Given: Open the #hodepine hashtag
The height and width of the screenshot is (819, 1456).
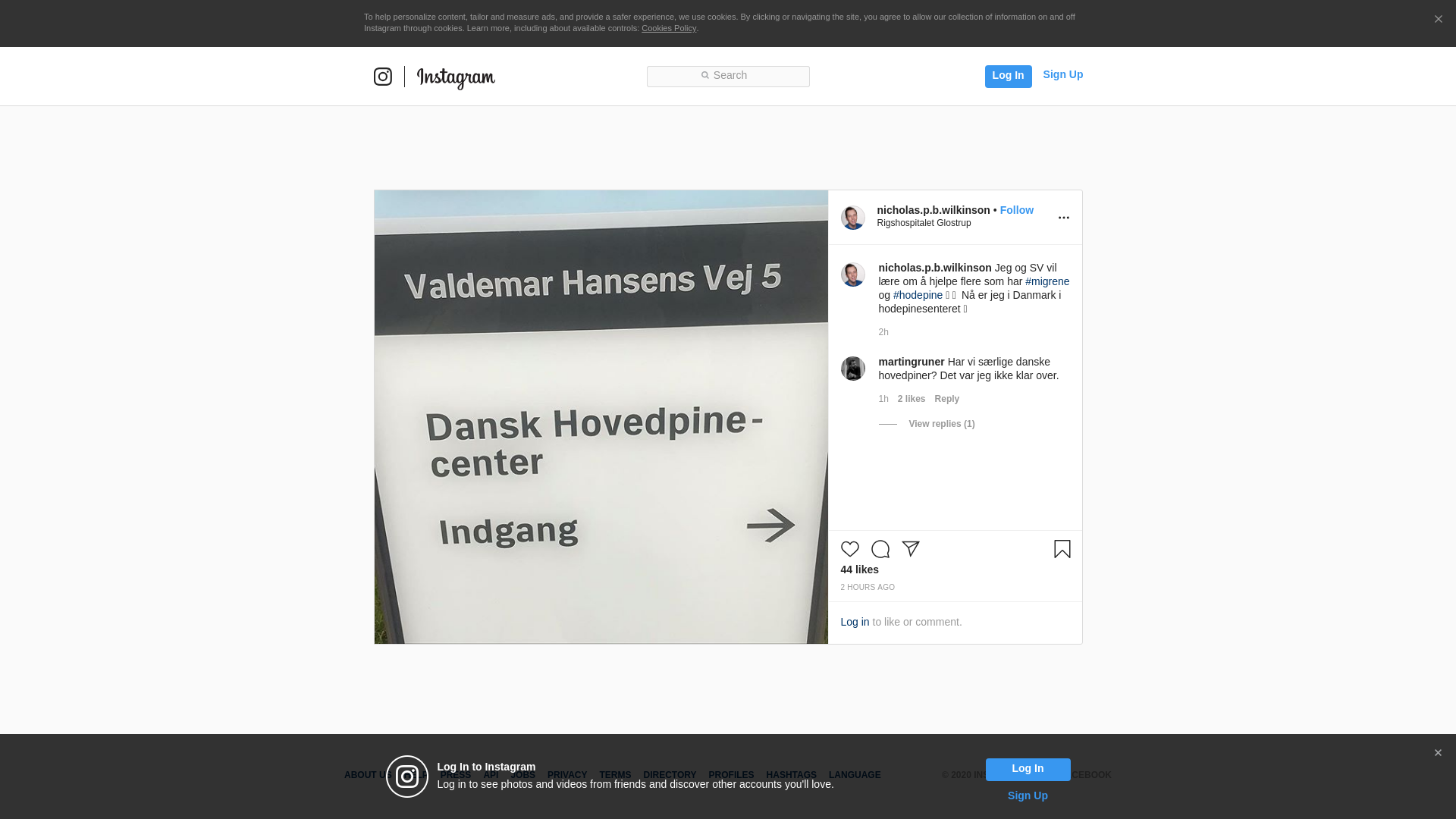Looking at the screenshot, I should (918, 295).
